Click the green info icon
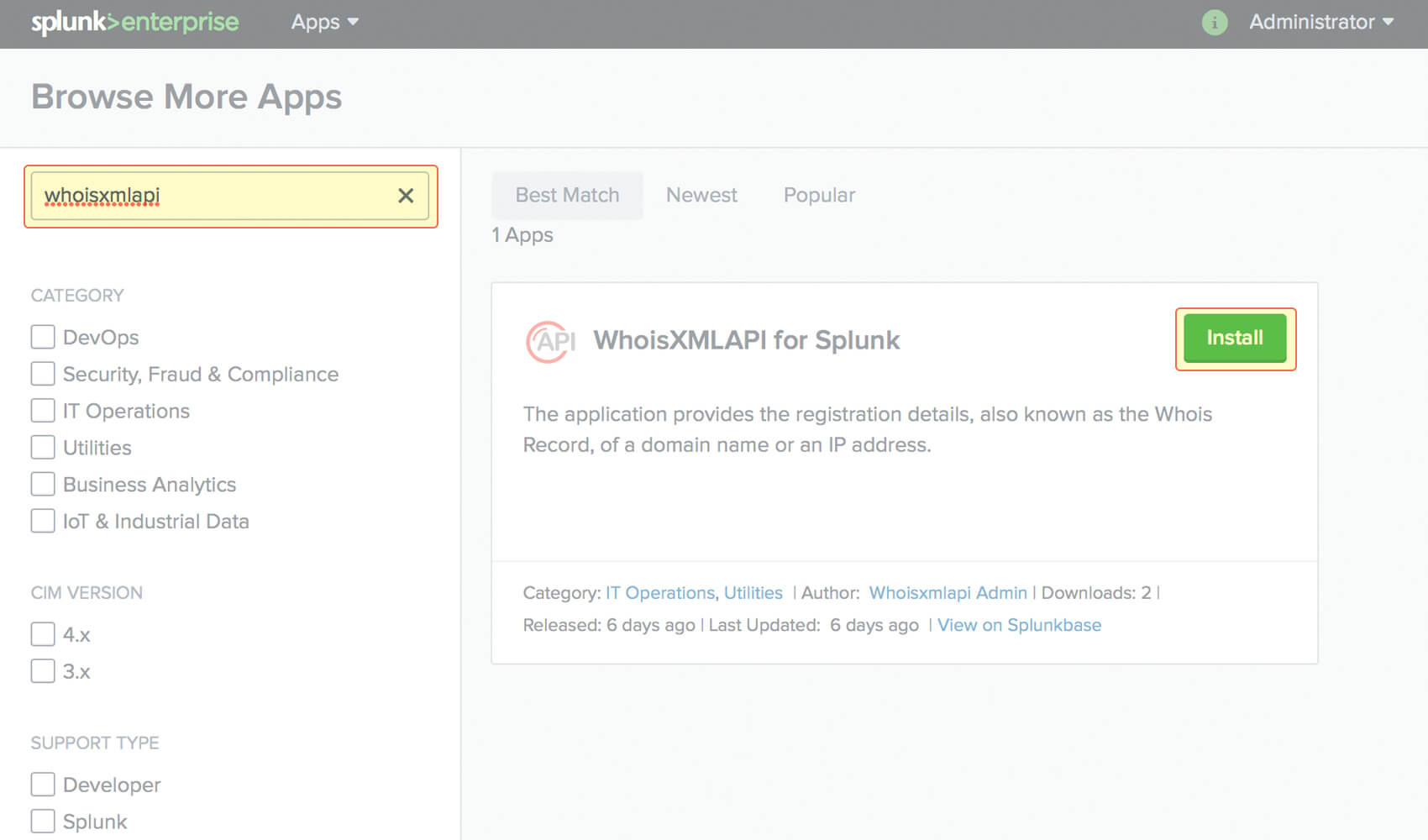The image size is (1428, 840). click(1214, 23)
